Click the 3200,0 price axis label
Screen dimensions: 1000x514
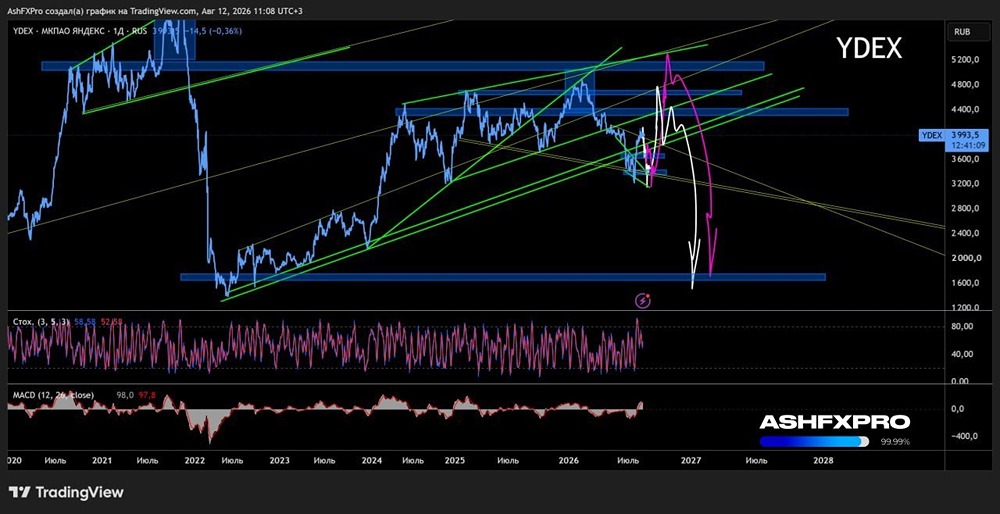(967, 184)
